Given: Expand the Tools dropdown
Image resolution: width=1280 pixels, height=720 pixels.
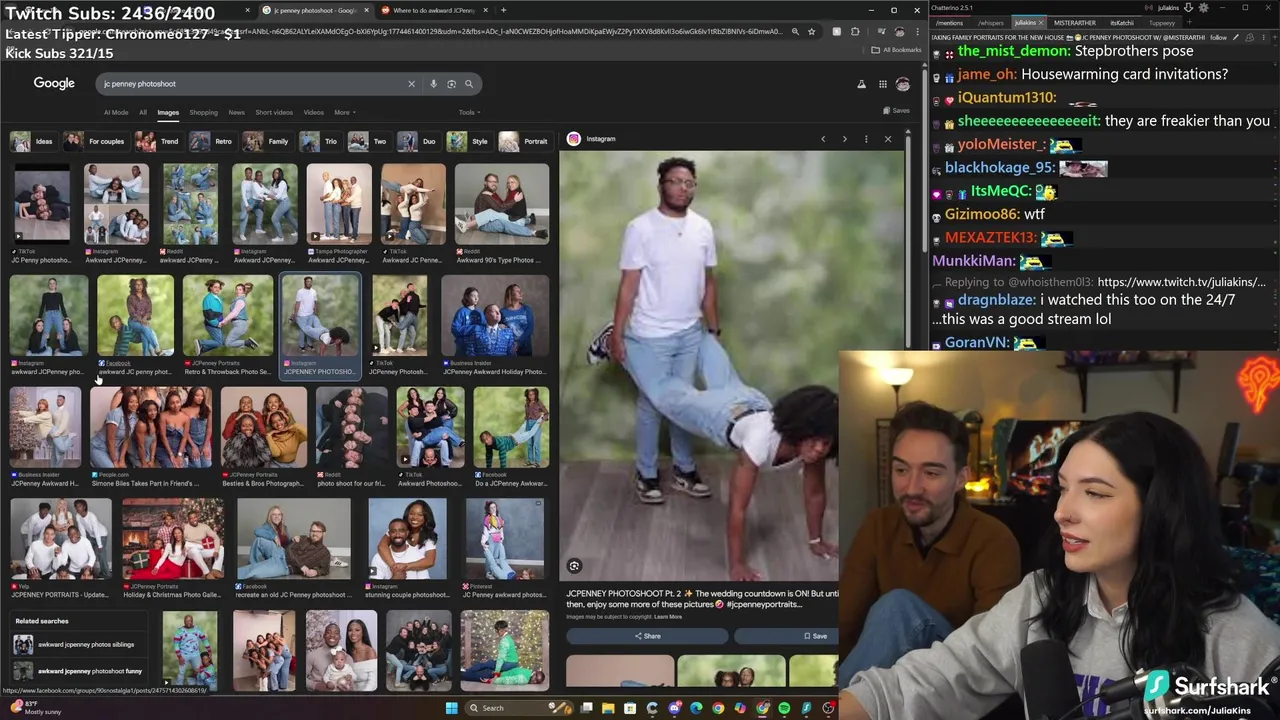Looking at the screenshot, I should 469,112.
